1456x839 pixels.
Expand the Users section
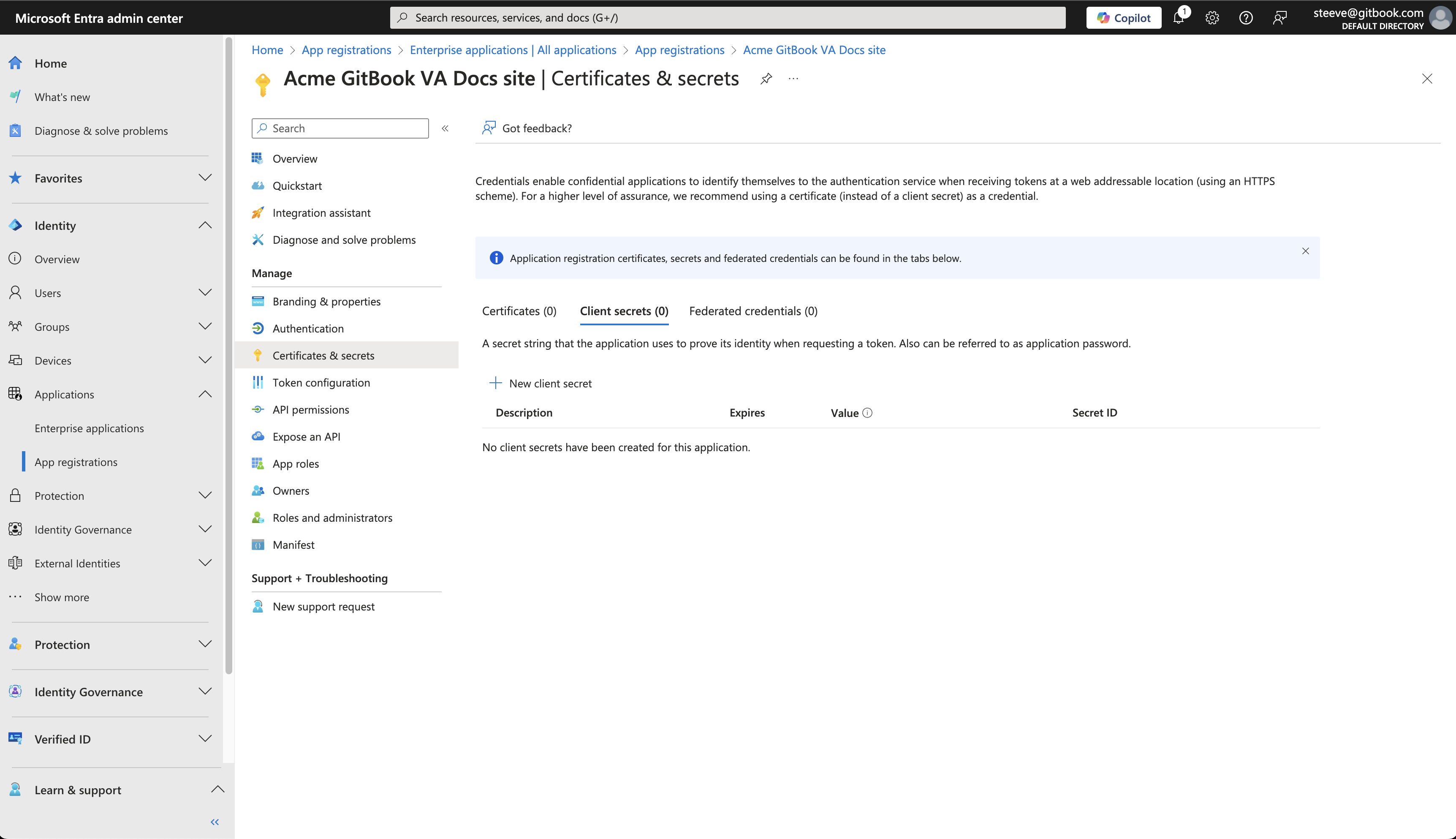[205, 293]
